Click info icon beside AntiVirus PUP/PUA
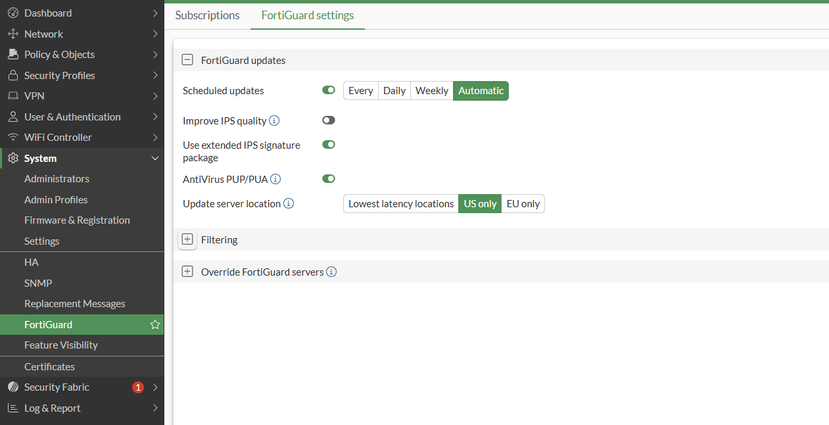Screen dimensions: 829x425 tap(275, 179)
